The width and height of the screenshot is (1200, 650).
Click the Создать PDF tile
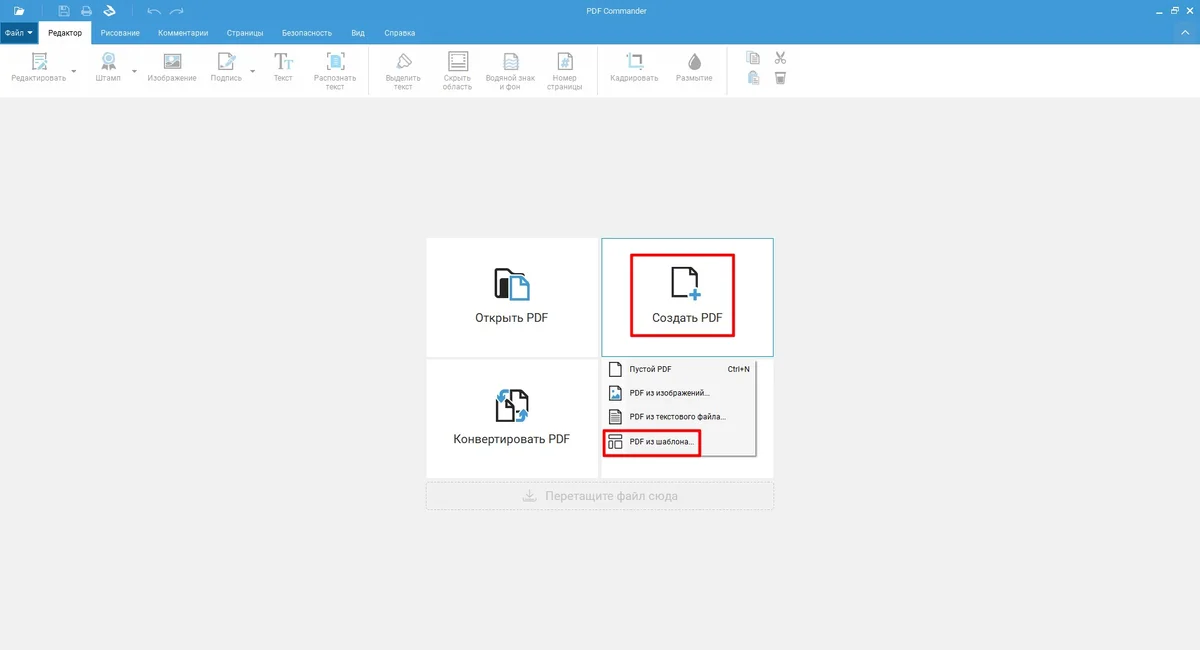pos(687,297)
